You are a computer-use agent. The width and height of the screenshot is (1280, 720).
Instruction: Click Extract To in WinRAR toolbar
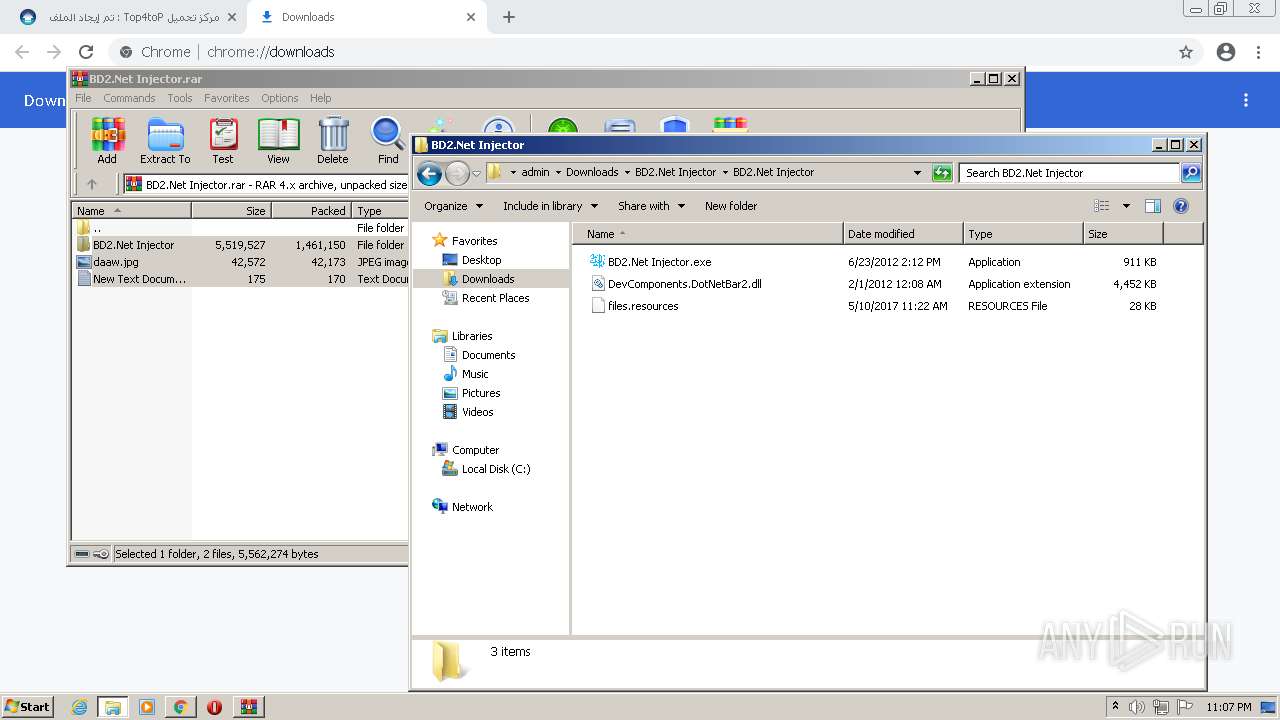(x=165, y=141)
